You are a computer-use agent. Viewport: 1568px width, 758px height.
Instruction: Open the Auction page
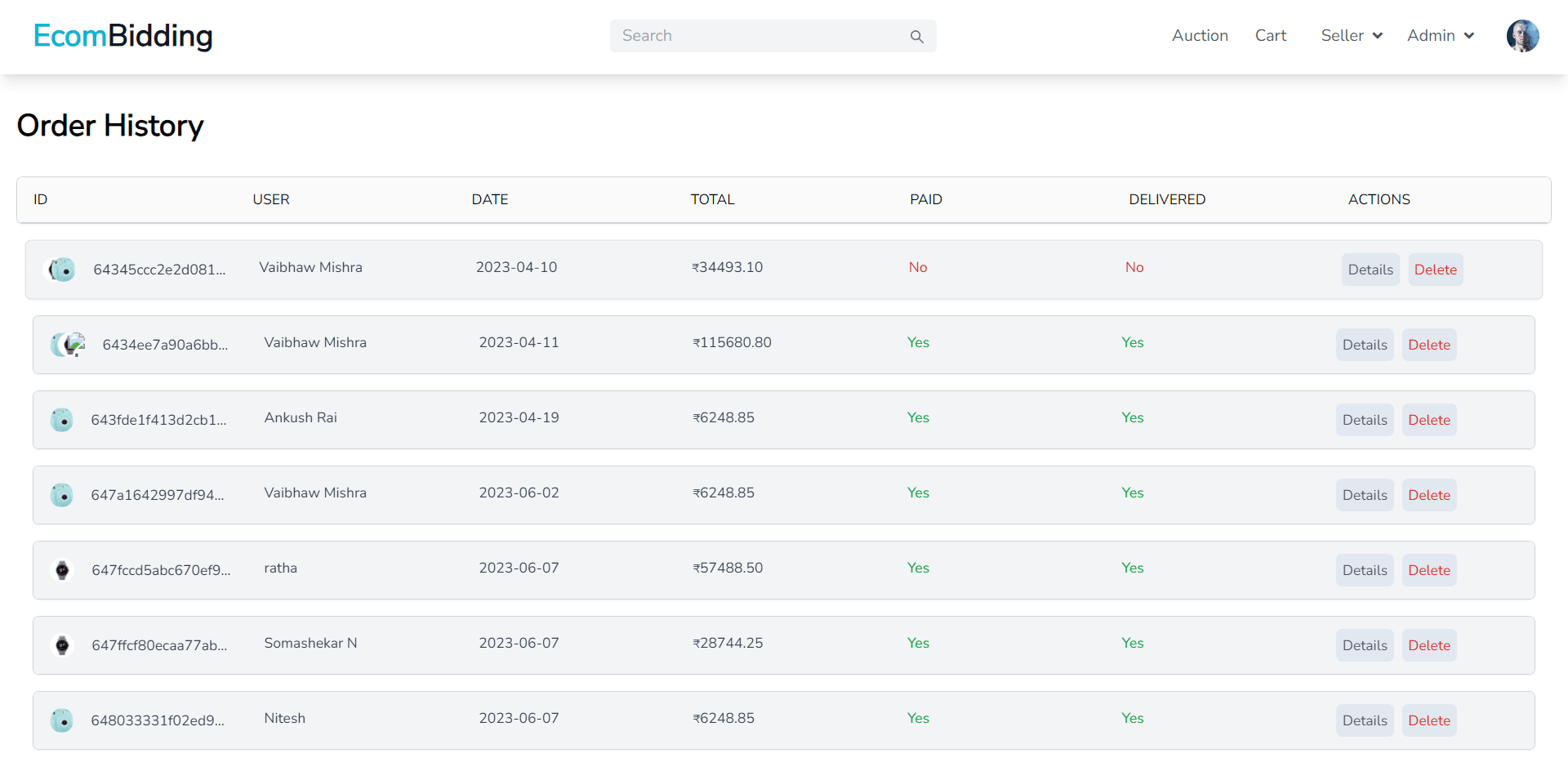point(1200,36)
